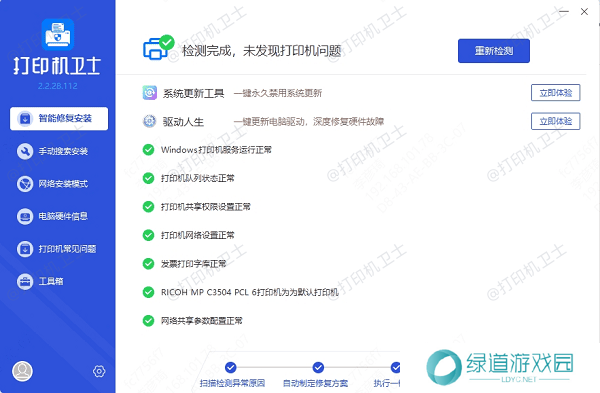Screen dimensions: 600x393
Task: Click the 检测完成，未发现打印机问题 heading
Action: (261, 51)
